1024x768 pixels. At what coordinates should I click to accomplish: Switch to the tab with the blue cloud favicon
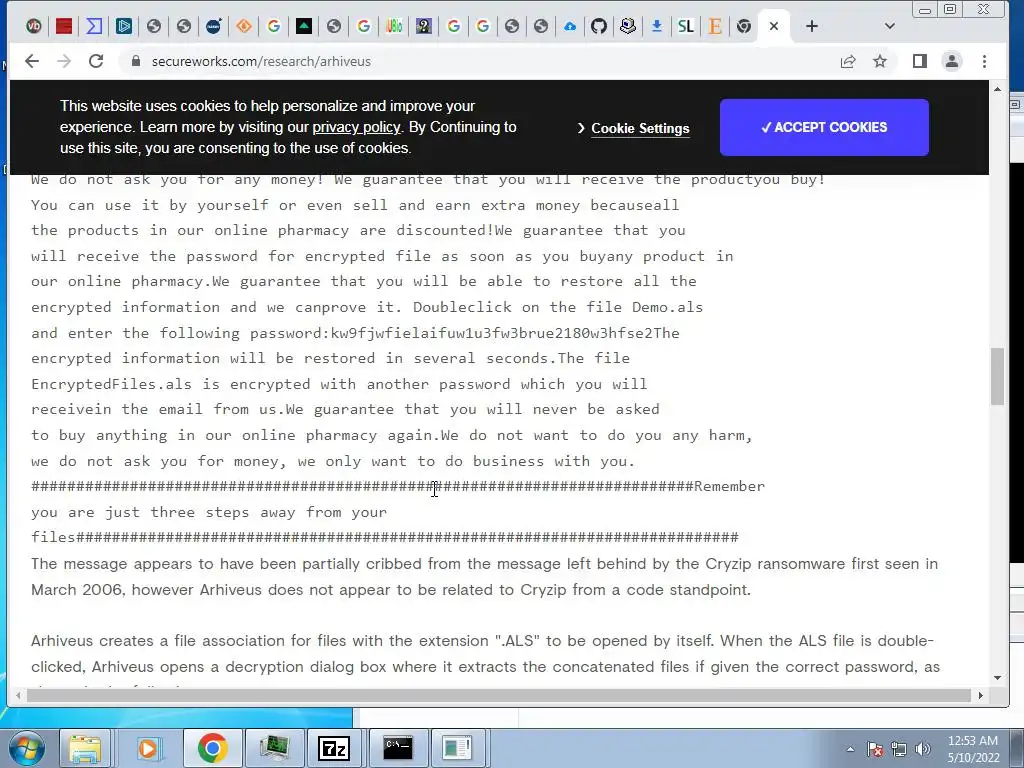tap(570, 26)
